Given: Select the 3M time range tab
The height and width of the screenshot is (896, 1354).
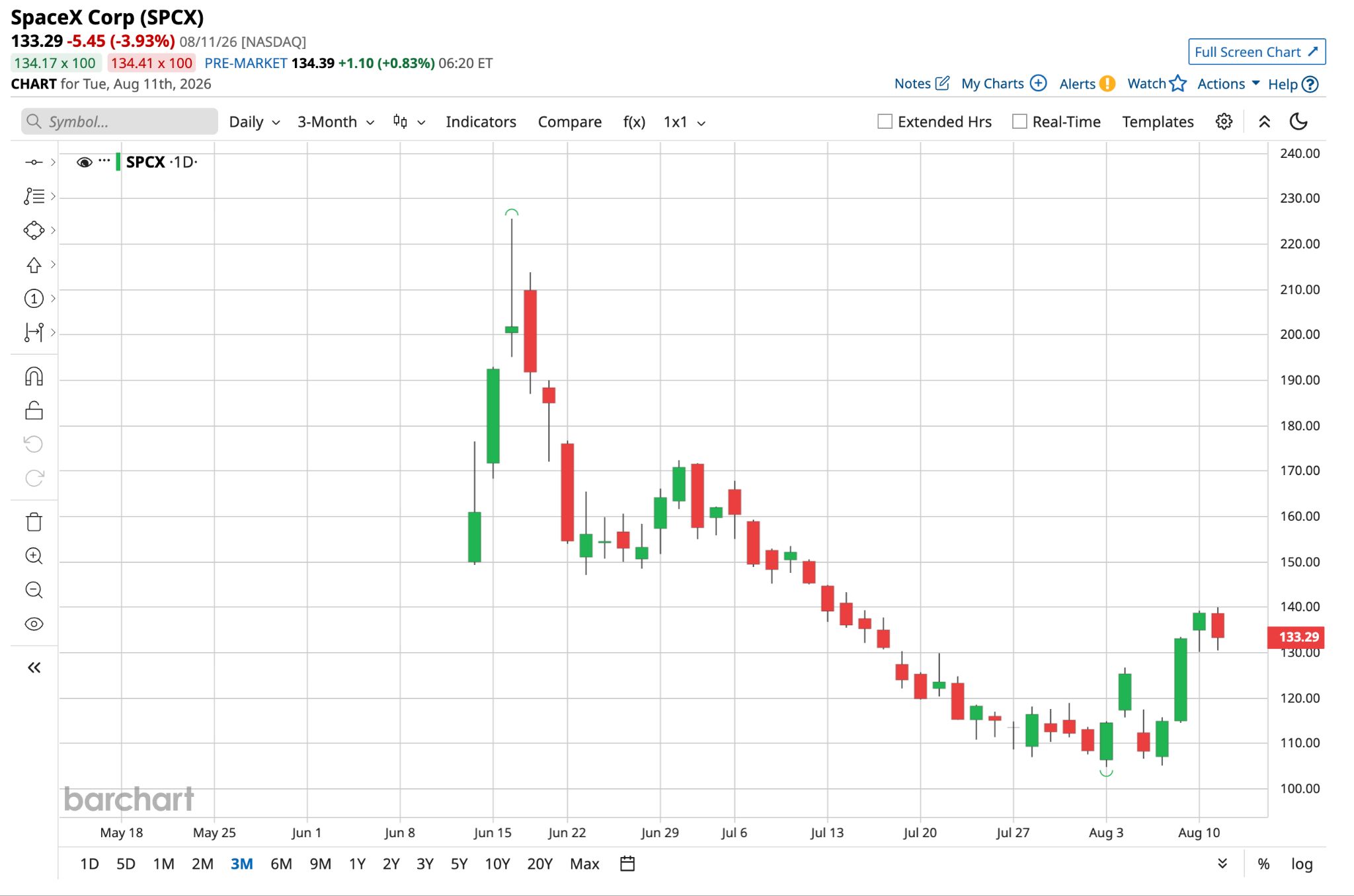Looking at the screenshot, I should pos(241,864).
